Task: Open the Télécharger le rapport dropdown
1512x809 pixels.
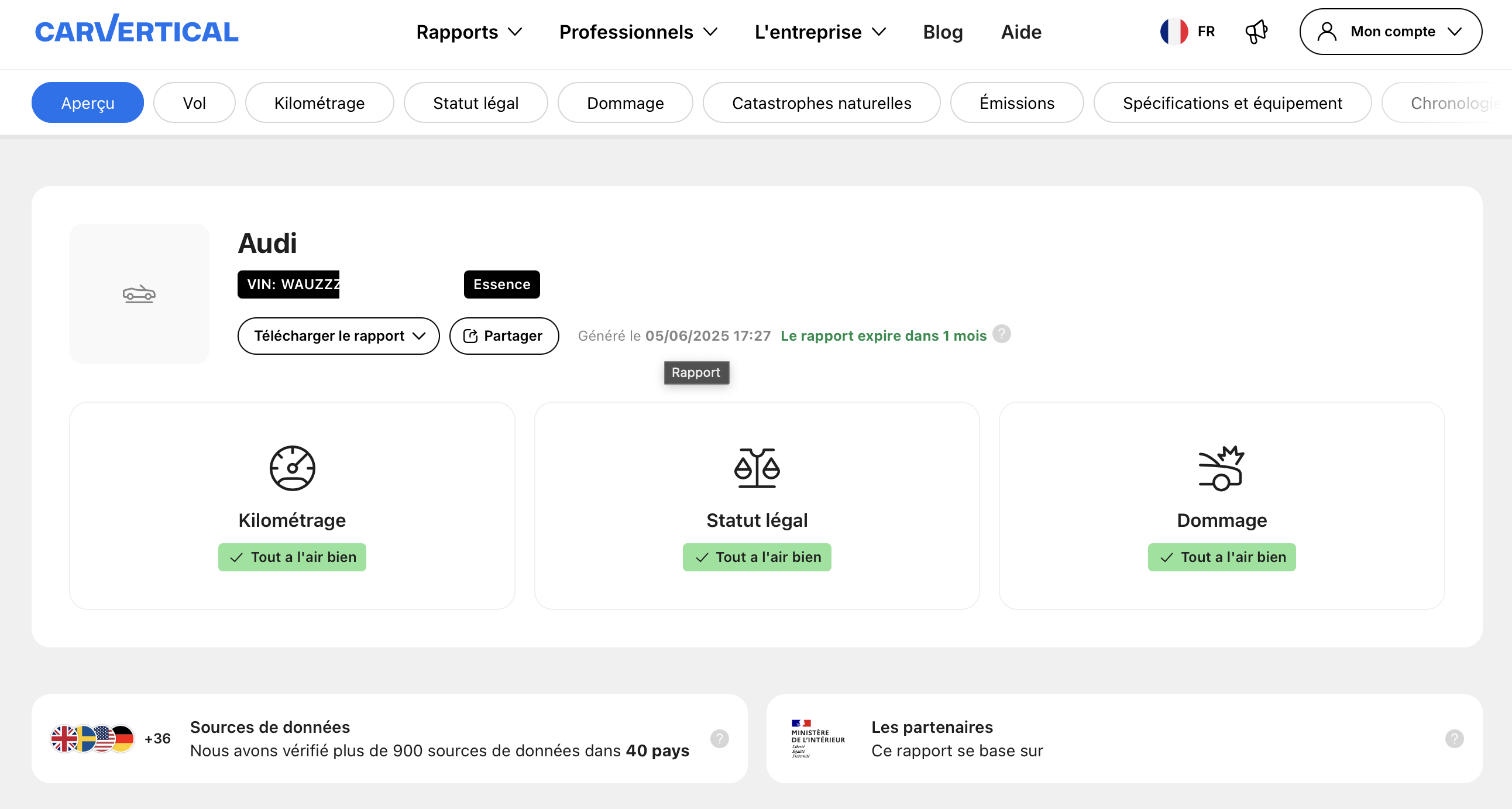Action: (x=339, y=336)
